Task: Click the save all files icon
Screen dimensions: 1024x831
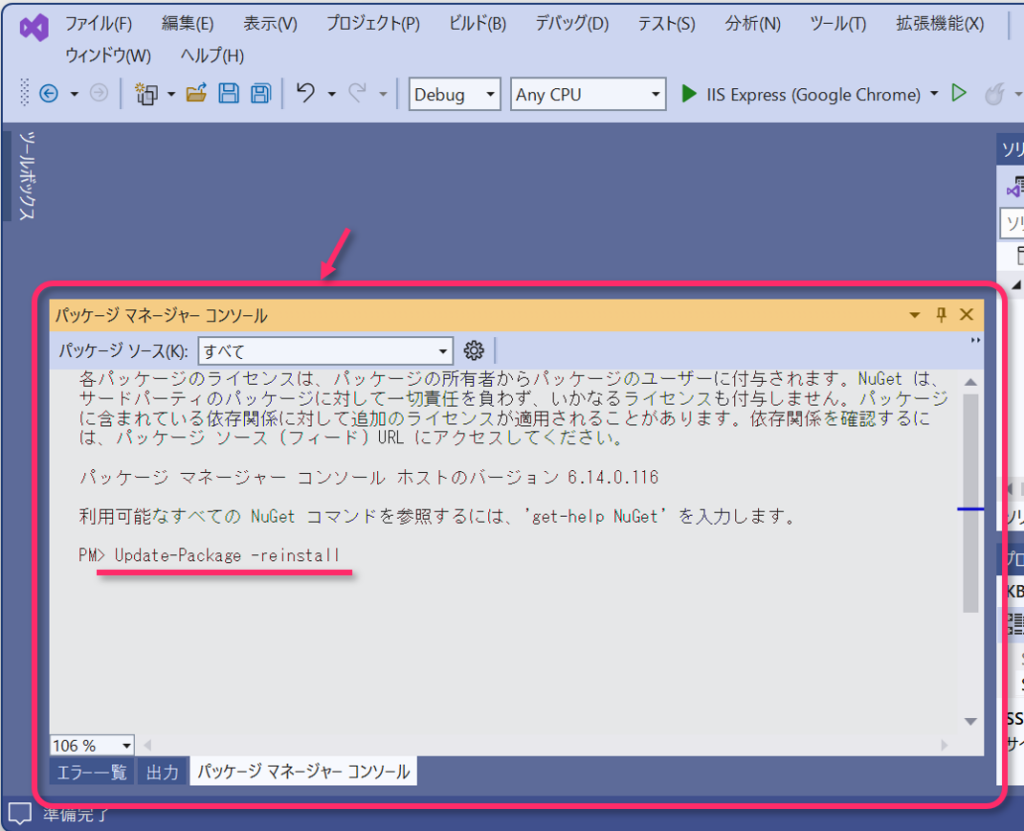Action: coord(260,94)
